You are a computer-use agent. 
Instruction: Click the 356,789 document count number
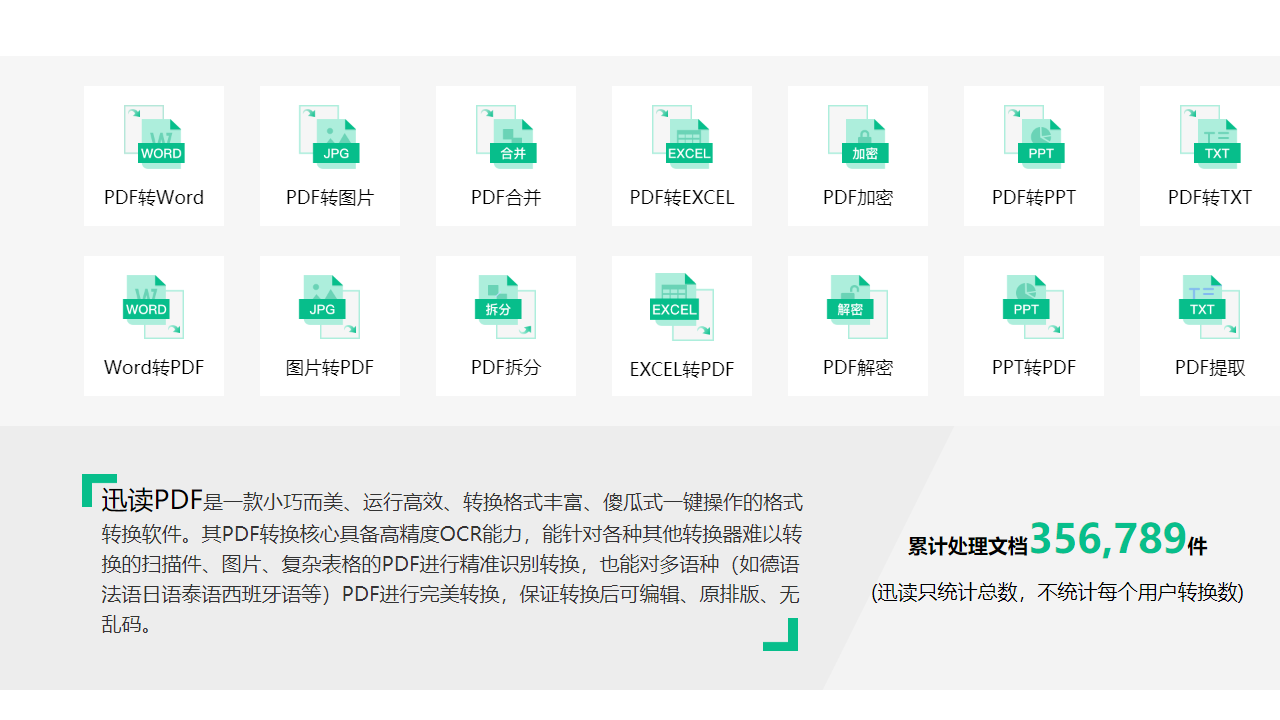tap(1108, 538)
